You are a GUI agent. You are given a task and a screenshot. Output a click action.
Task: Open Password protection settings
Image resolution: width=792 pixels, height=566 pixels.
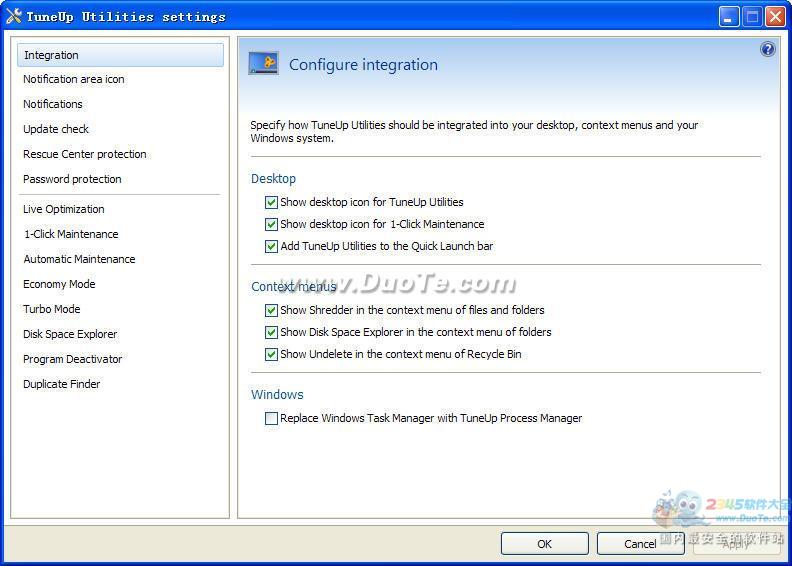click(x=72, y=179)
